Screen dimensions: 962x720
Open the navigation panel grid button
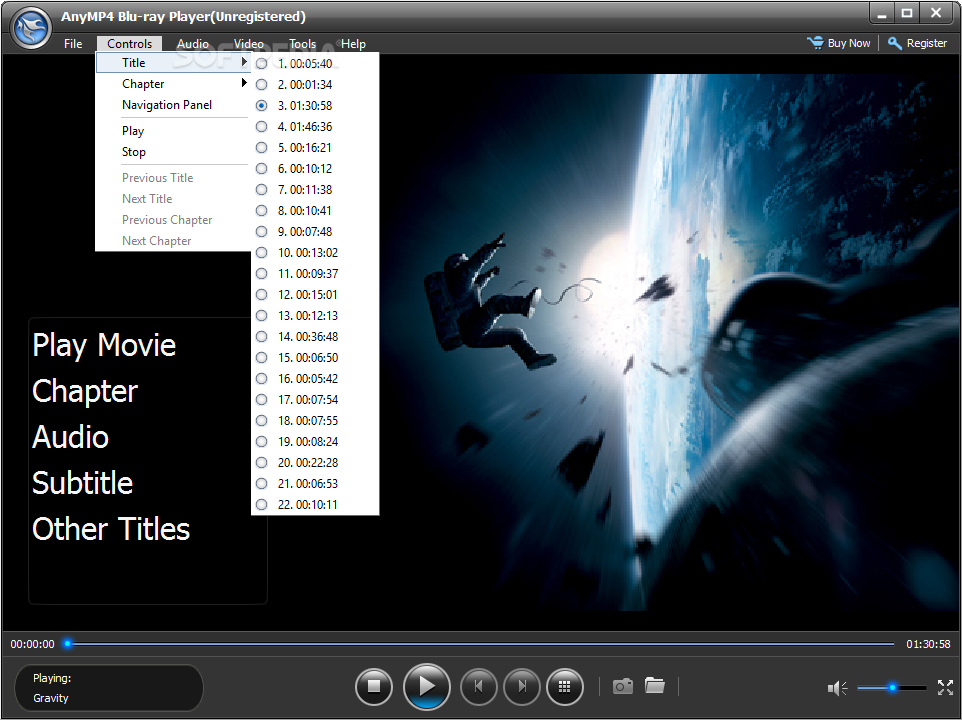pyautogui.click(x=565, y=686)
